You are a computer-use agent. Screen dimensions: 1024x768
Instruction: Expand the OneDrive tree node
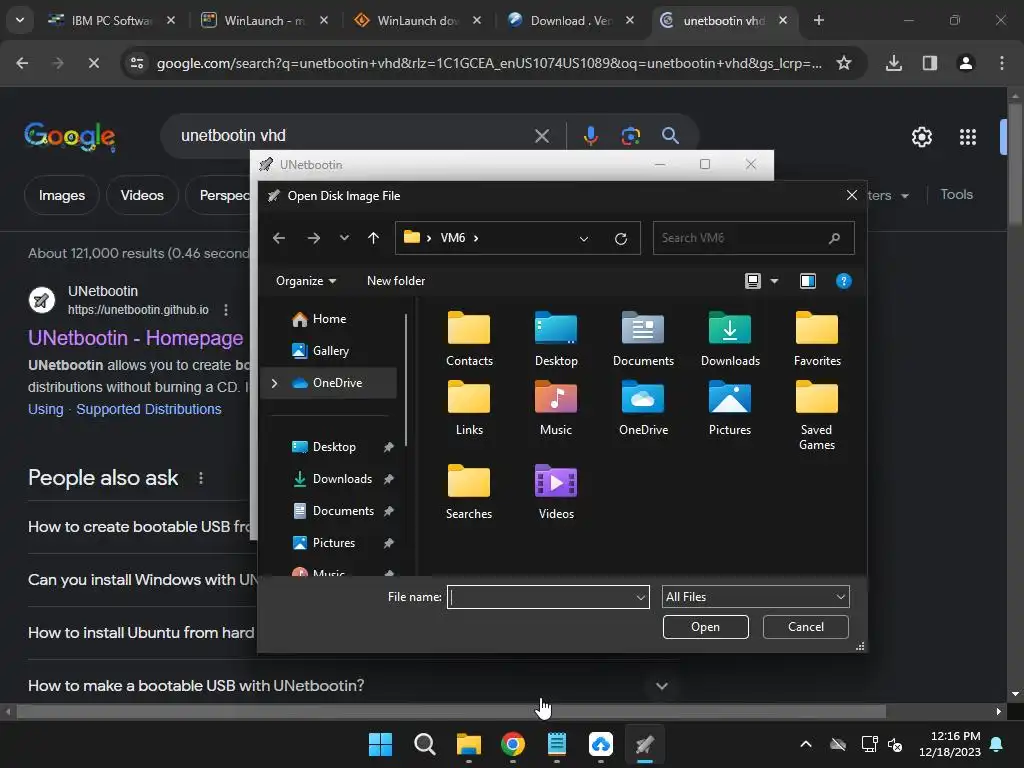[274, 383]
